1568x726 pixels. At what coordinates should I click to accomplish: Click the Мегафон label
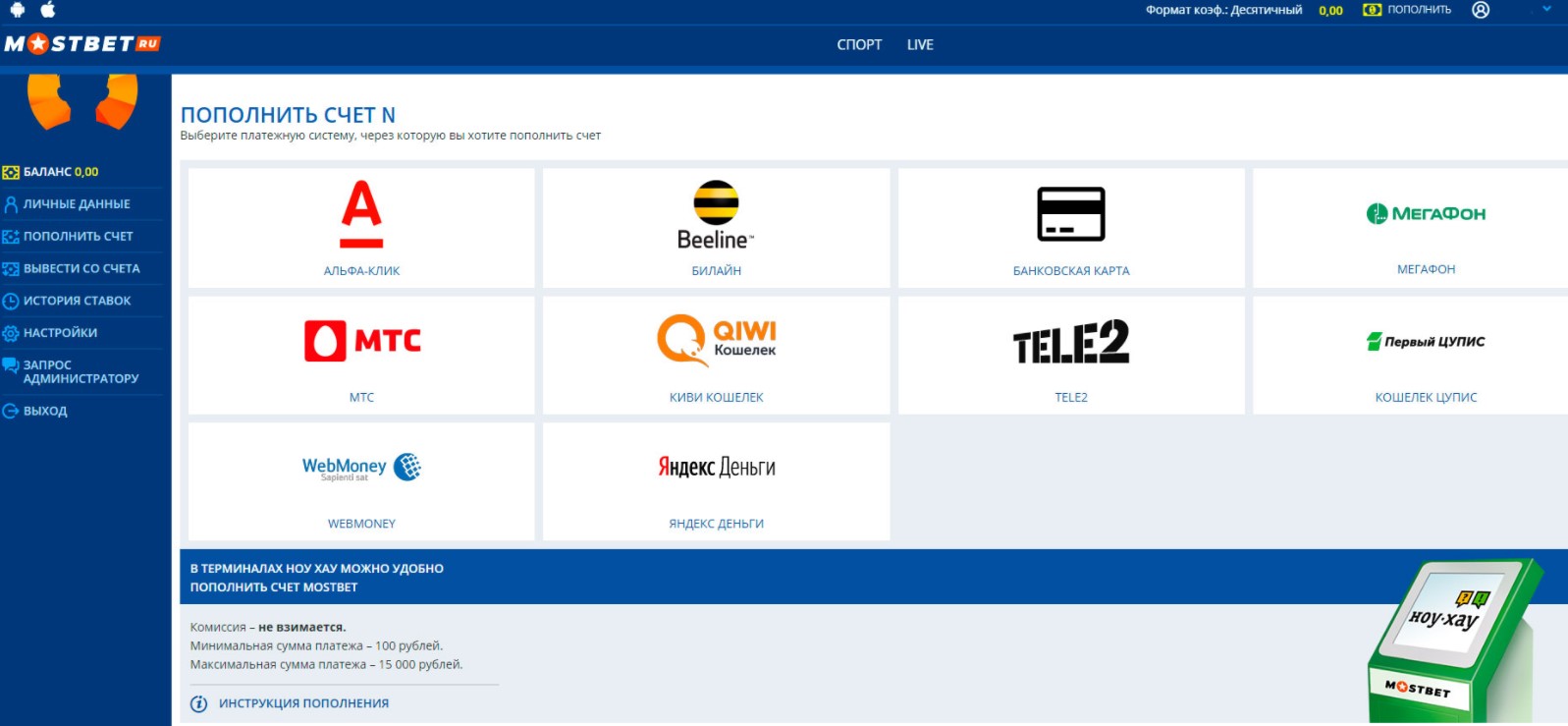tap(1426, 269)
